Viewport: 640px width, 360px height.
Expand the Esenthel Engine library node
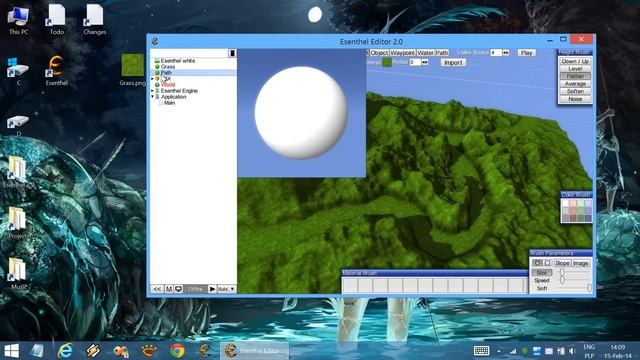(x=153, y=91)
